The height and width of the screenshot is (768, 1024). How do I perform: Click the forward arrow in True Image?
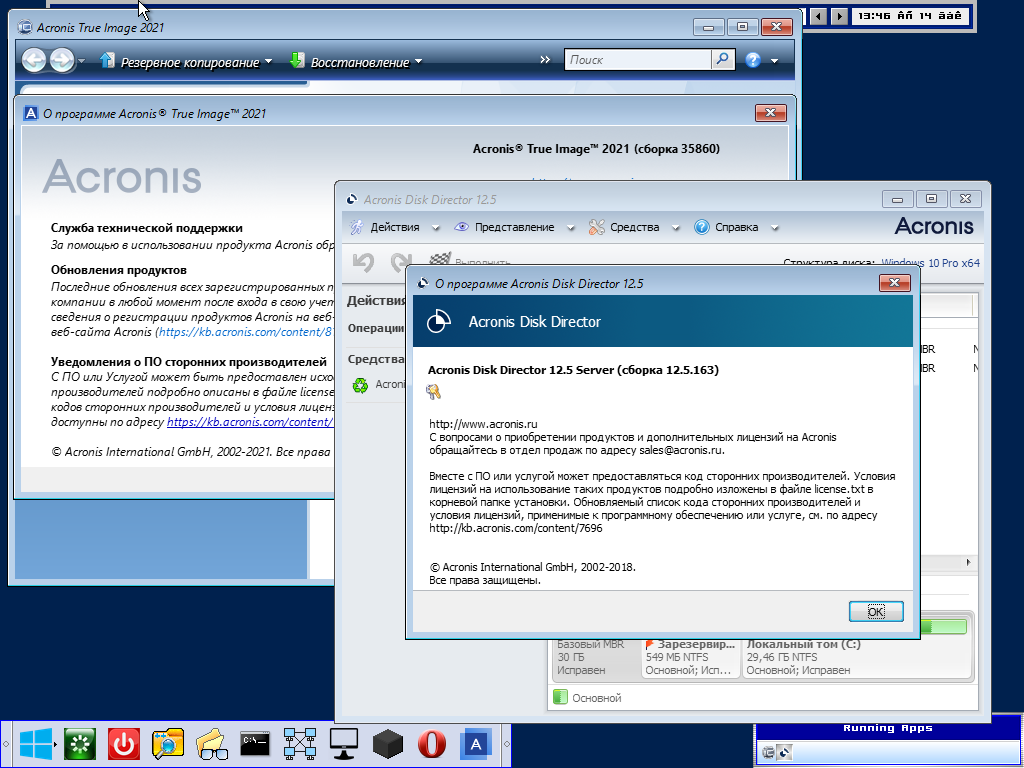62,61
